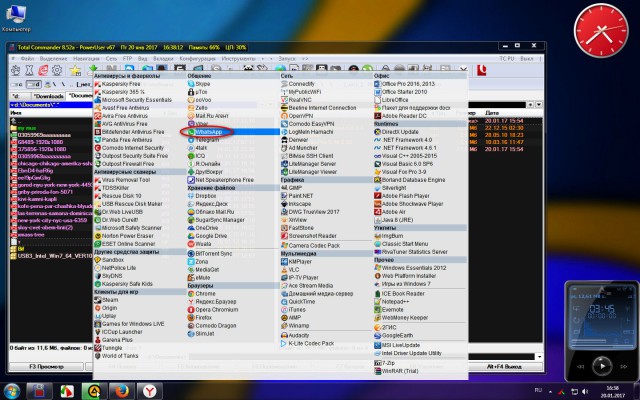Switch to the Downloads folder tab
Viewport: 640px width, 400px height.
point(48,96)
